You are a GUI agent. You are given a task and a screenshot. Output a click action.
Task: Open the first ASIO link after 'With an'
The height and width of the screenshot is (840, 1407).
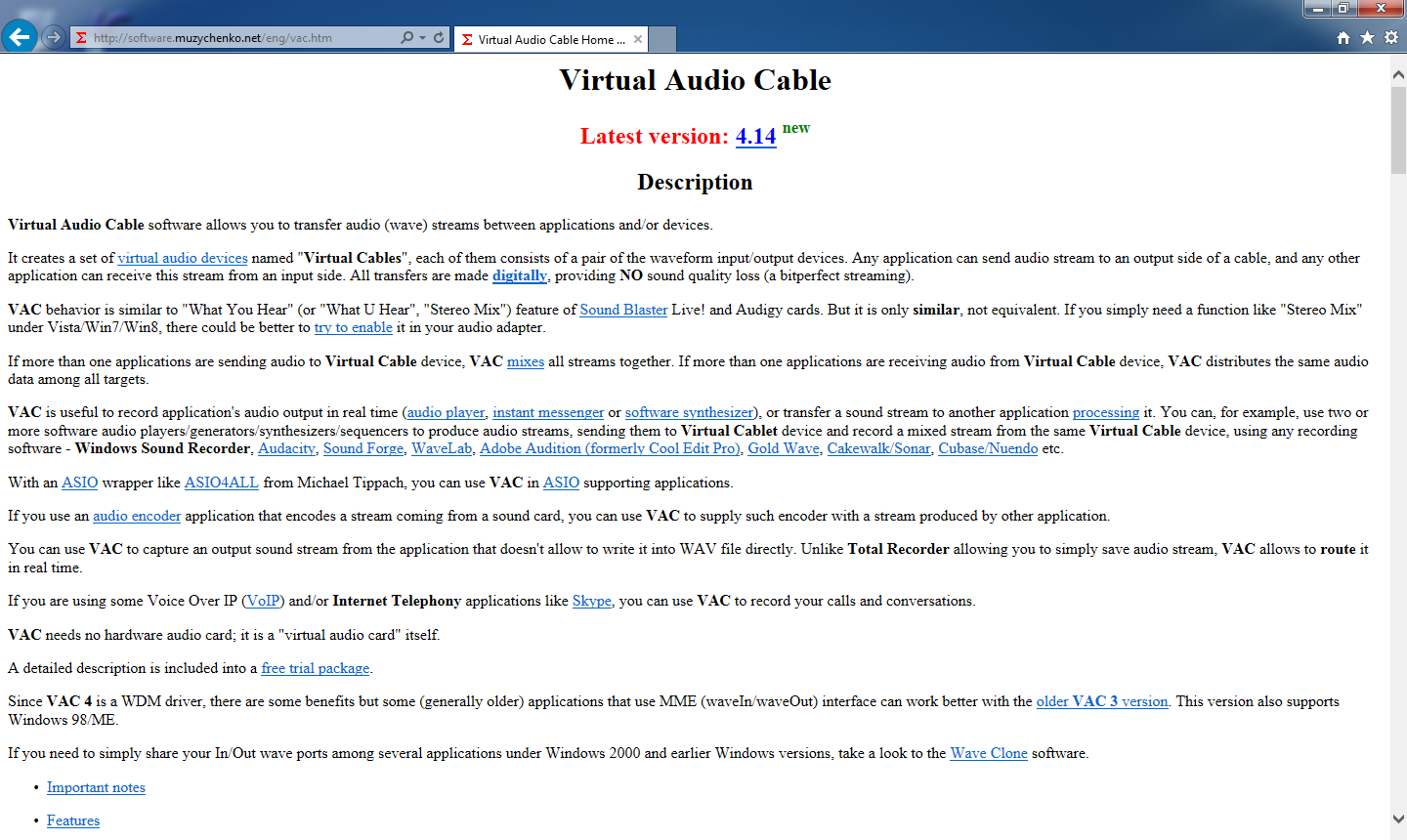(80, 483)
